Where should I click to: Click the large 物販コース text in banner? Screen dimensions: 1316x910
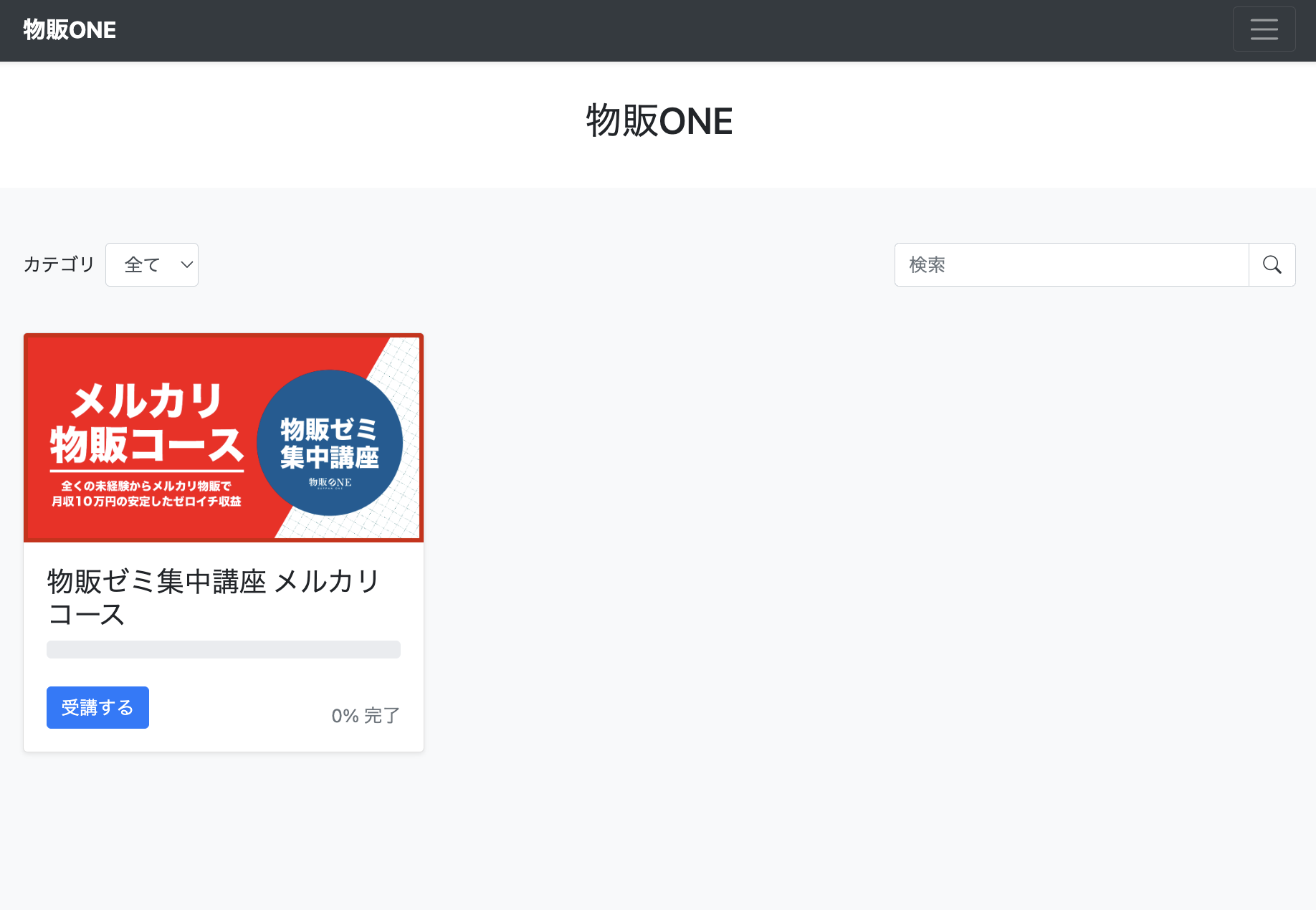(147, 444)
